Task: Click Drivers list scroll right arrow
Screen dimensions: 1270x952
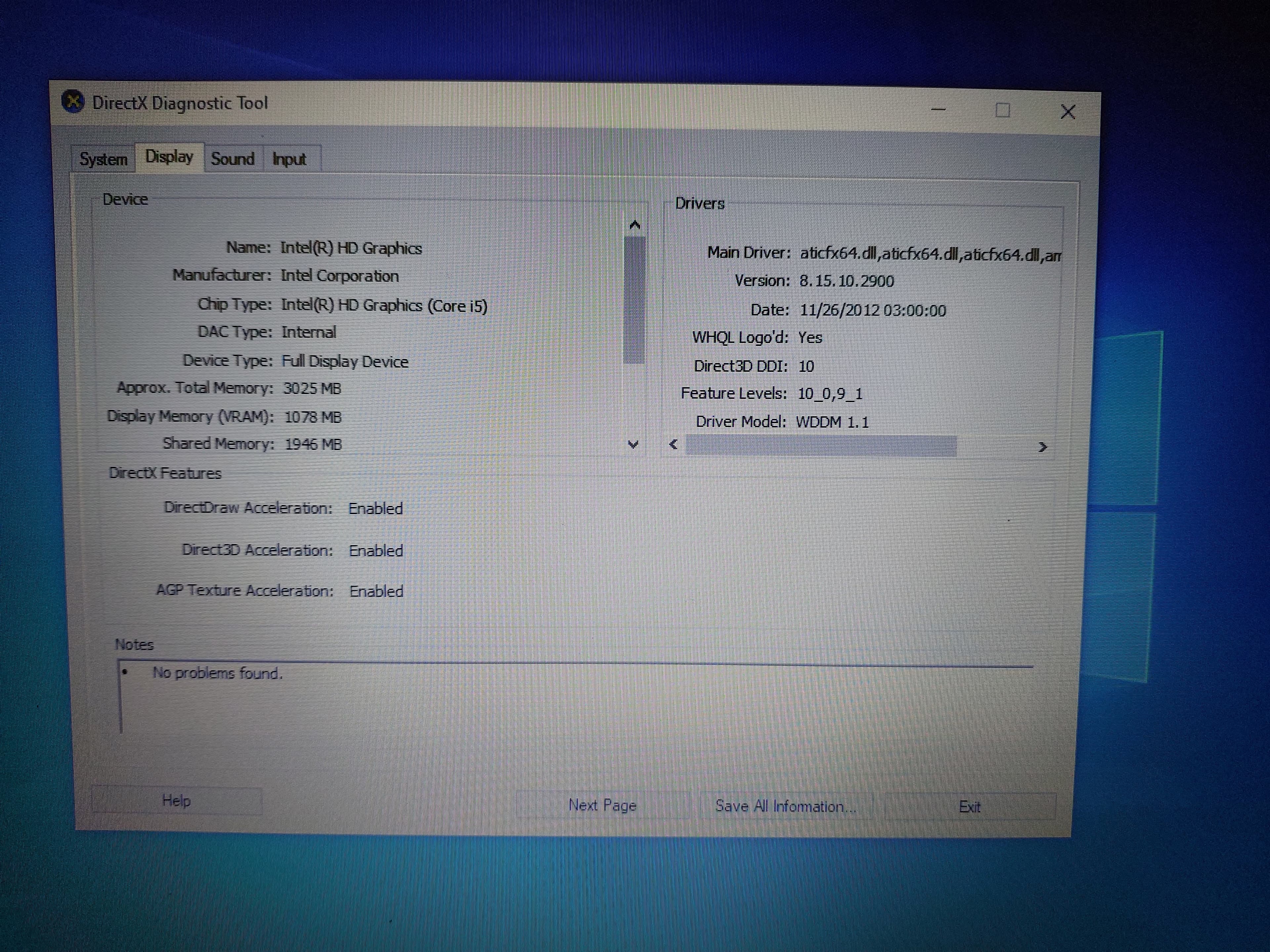Action: coord(1043,447)
